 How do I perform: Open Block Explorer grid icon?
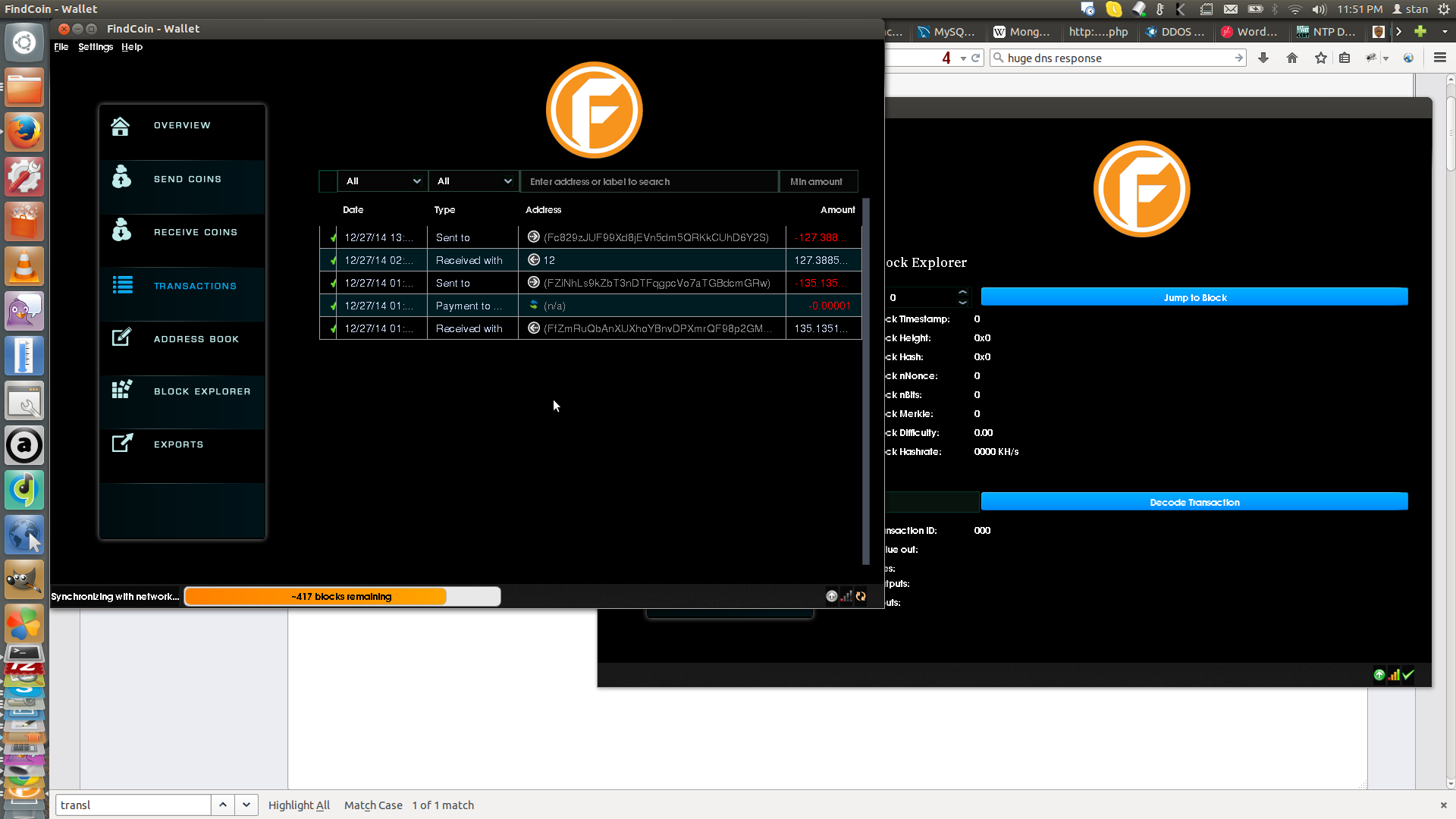point(122,389)
